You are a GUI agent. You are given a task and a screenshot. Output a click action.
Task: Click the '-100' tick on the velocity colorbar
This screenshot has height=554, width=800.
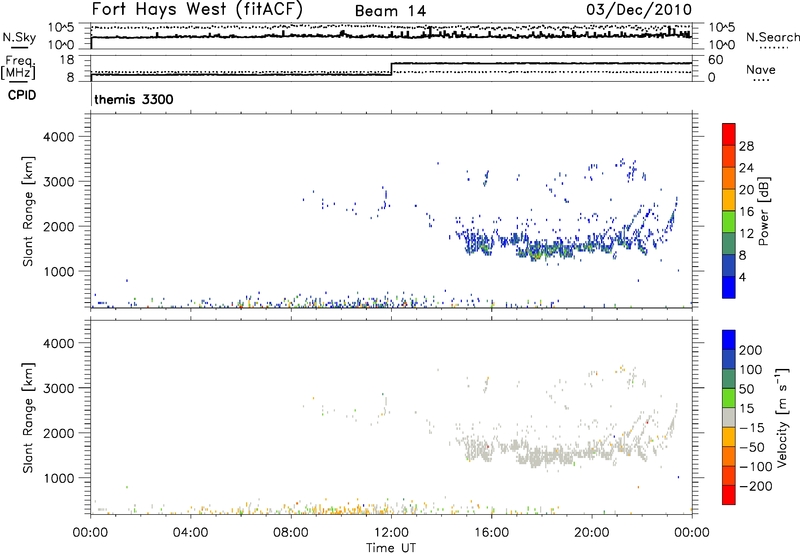(756, 467)
